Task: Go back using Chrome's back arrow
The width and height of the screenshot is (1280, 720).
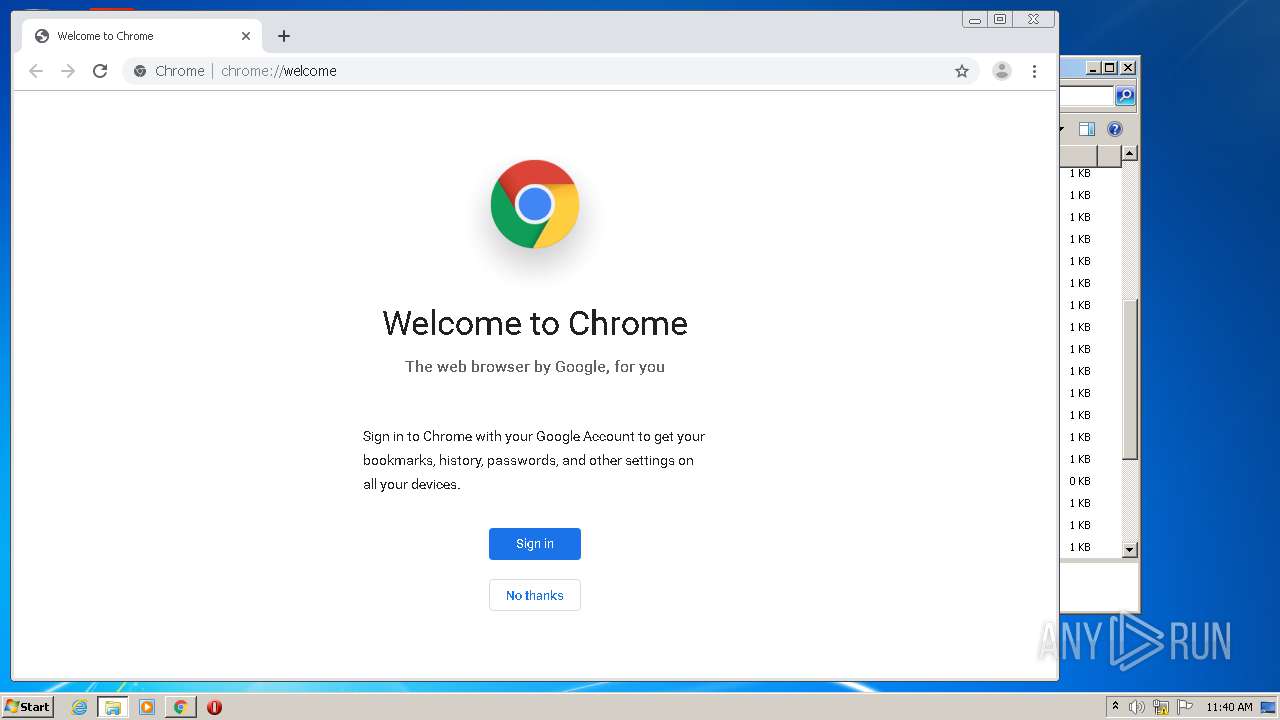Action: (x=36, y=71)
